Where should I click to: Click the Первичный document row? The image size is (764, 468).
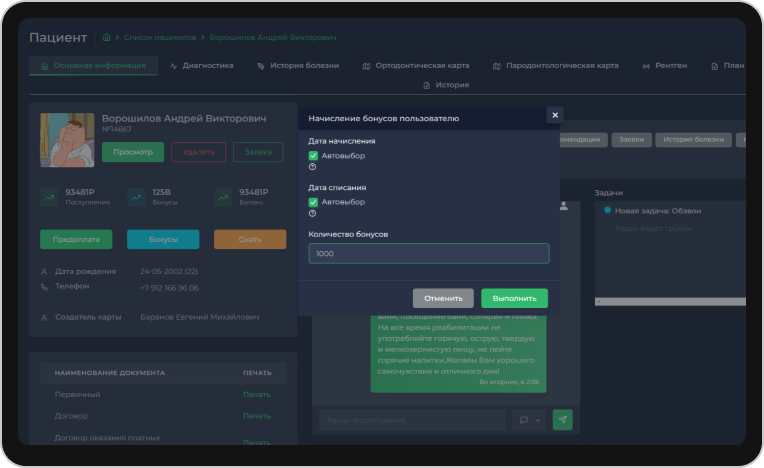(163, 394)
